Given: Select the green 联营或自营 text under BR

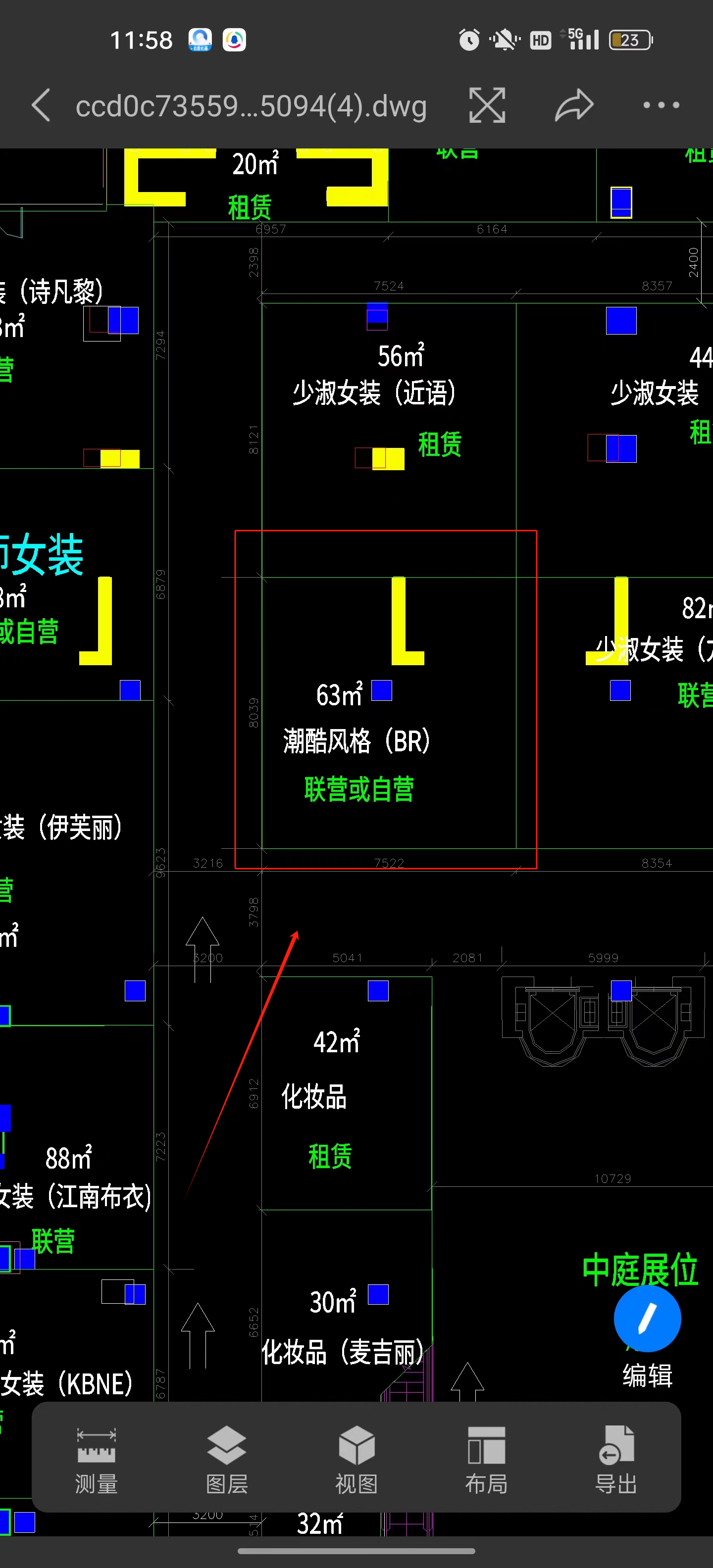Looking at the screenshot, I should click(x=358, y=789).
